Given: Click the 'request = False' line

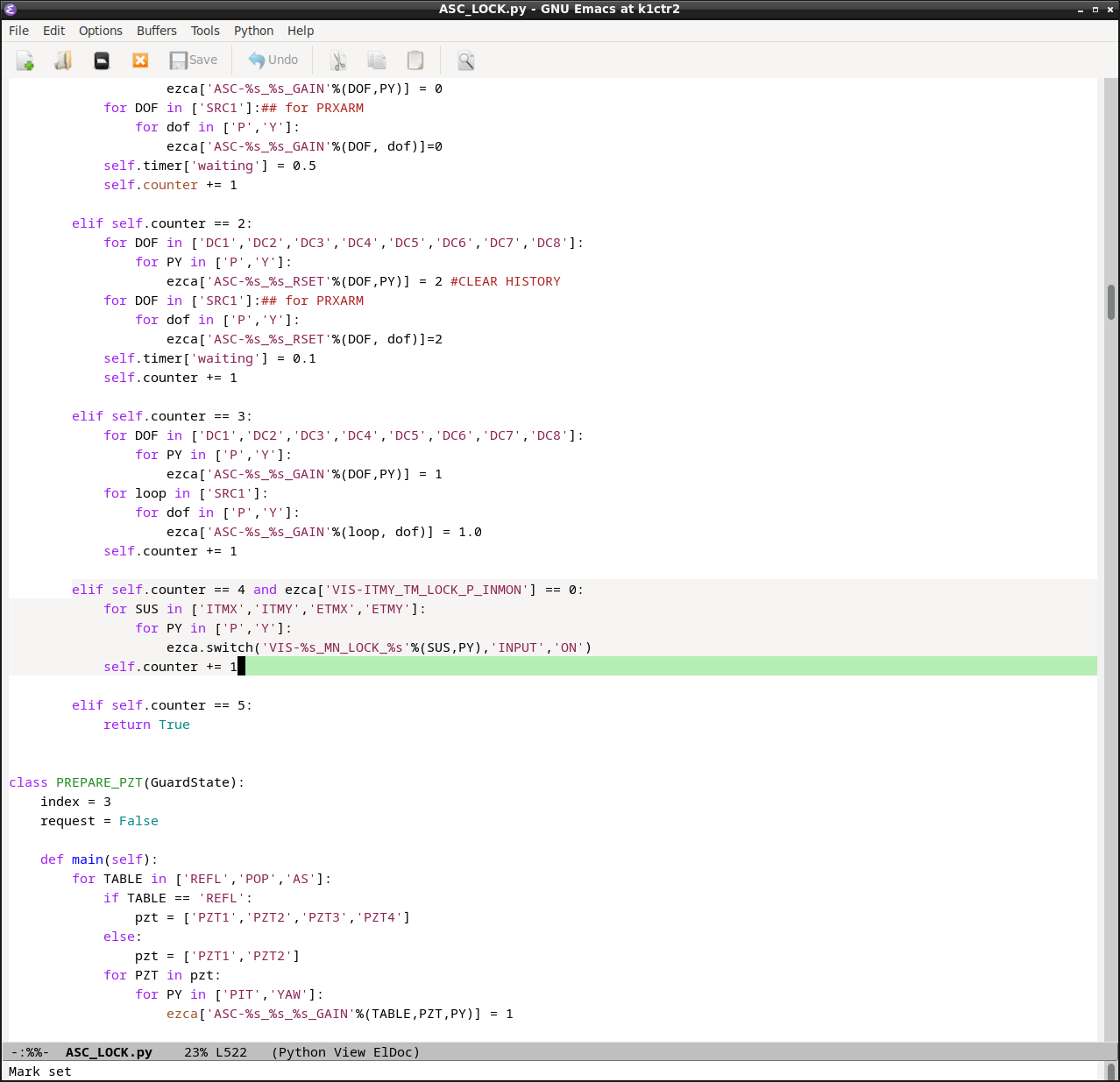Looking at the screenshot, I should coord(99,821).
